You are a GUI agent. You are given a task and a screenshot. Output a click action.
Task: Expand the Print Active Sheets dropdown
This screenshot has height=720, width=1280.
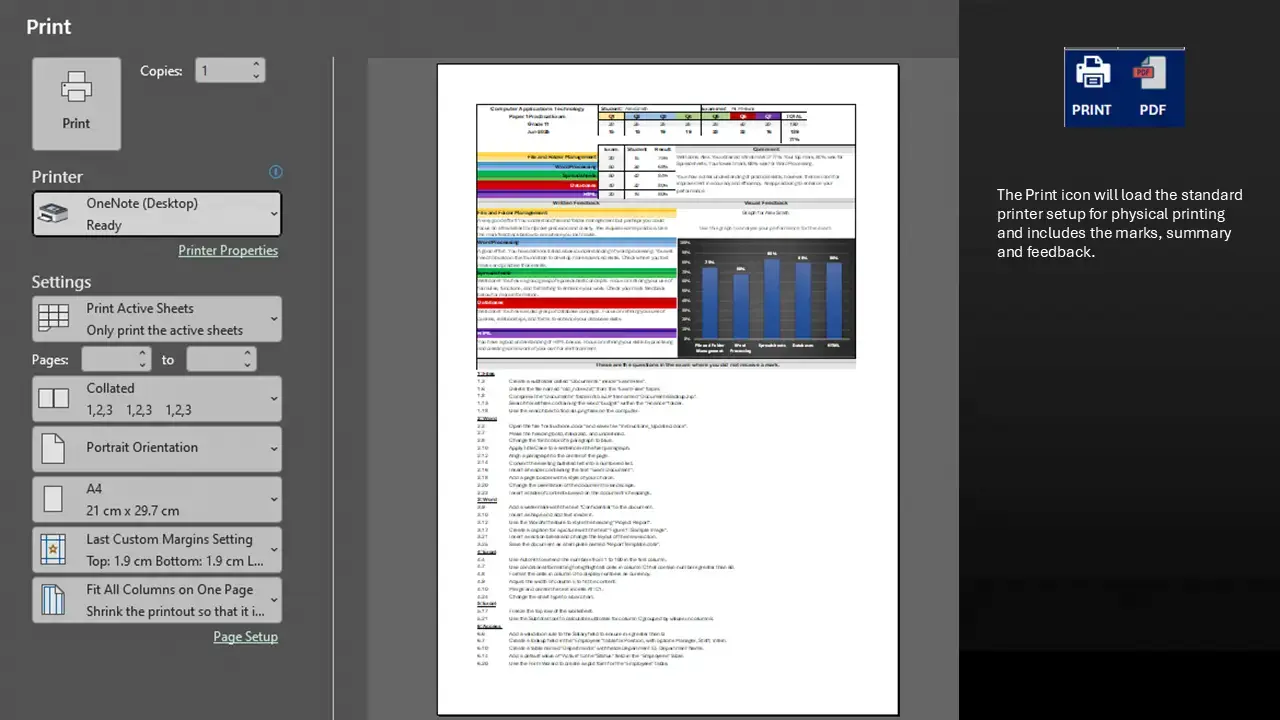[157, 319]
